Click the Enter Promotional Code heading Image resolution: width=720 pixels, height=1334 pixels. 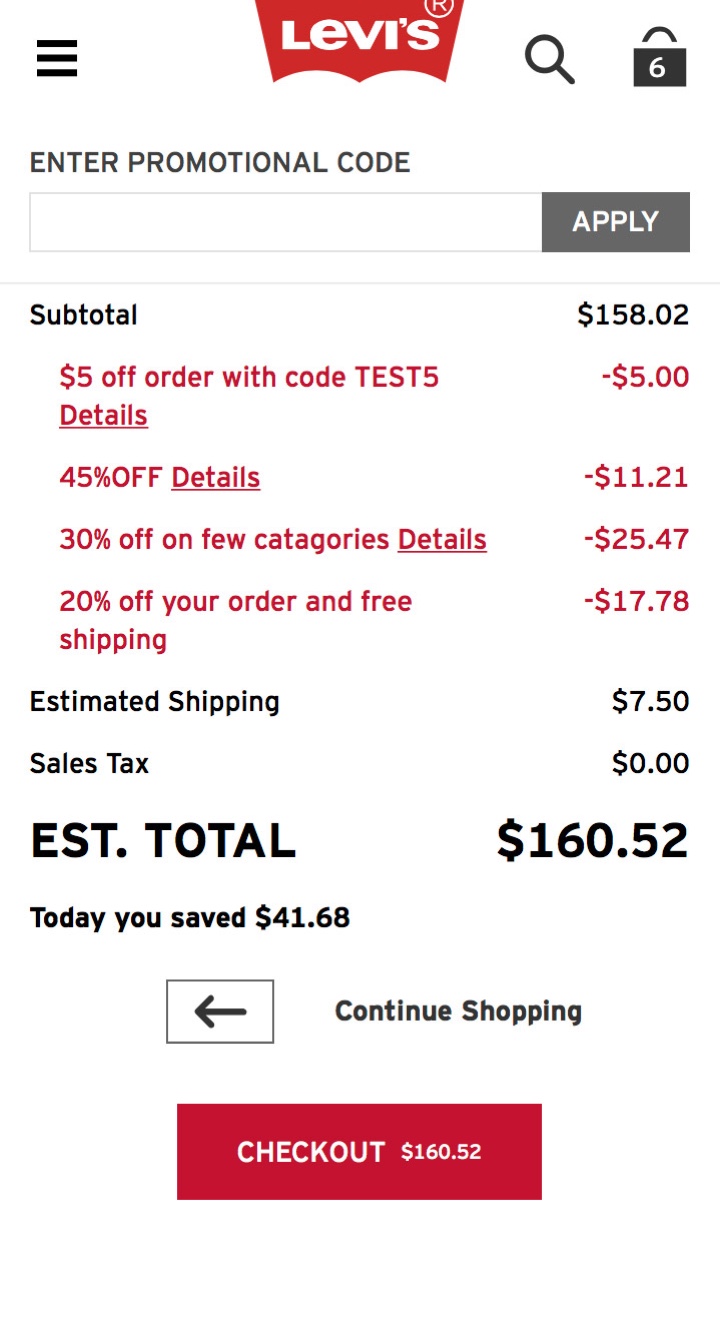pyautogui.click(x=220, y=162)
